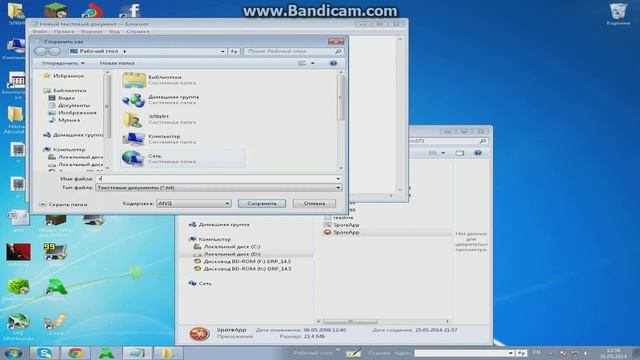640x360 pixels.
Task: Toggle preview pane icon in Explorer toolbar
Action: (460, 153)
